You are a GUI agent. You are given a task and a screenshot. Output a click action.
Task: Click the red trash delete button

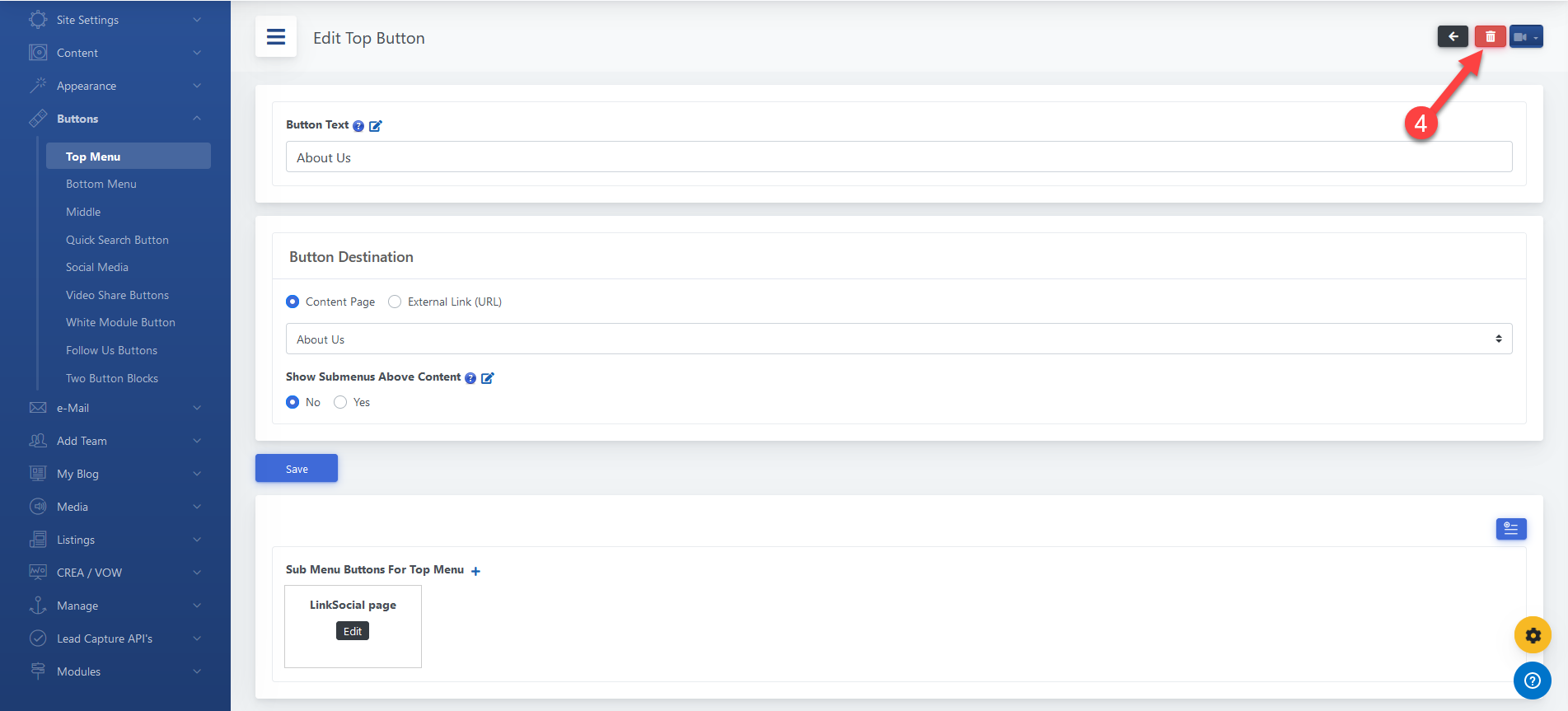(1490, 37)
